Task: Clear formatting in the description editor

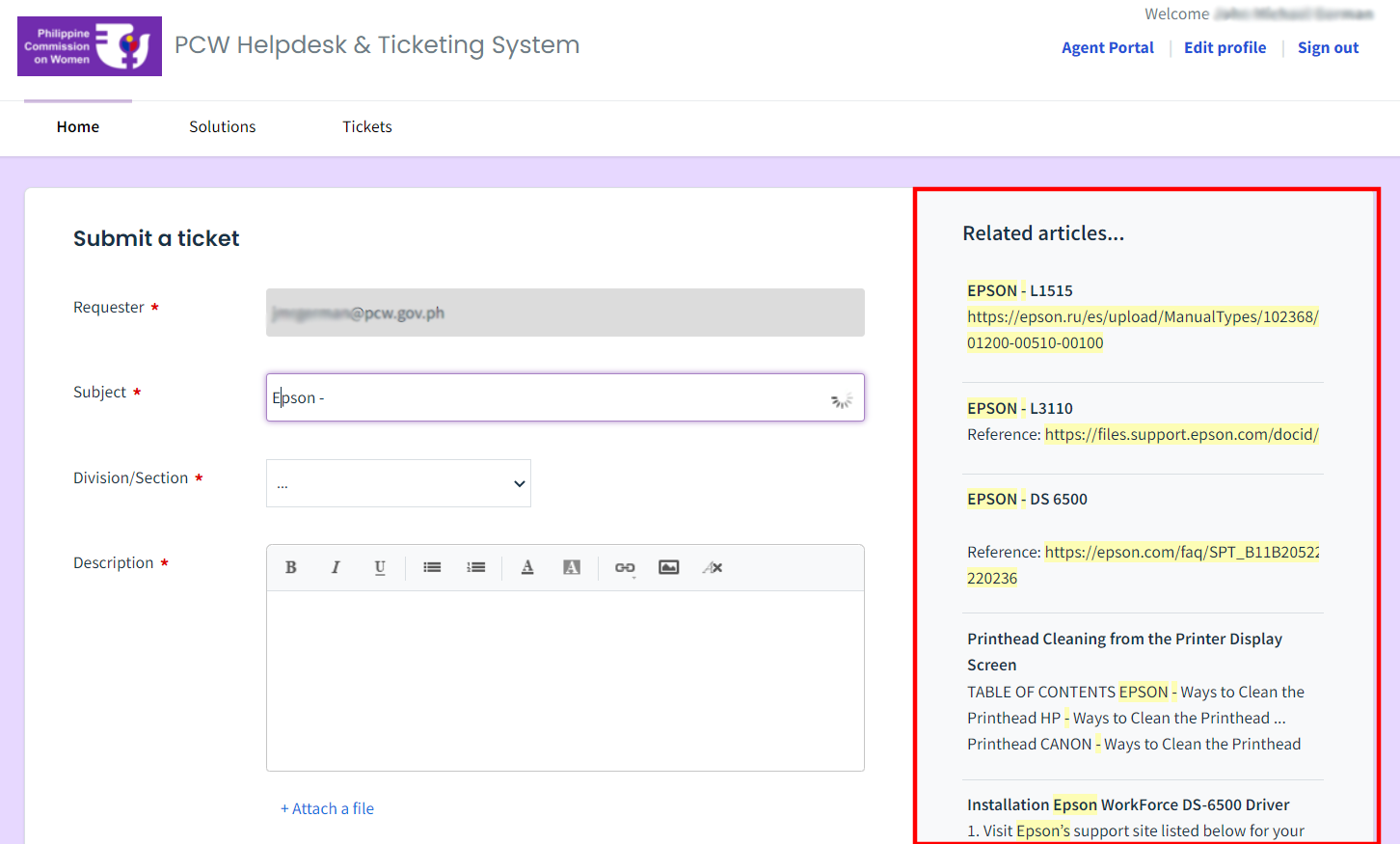Action: pos(713,567)
